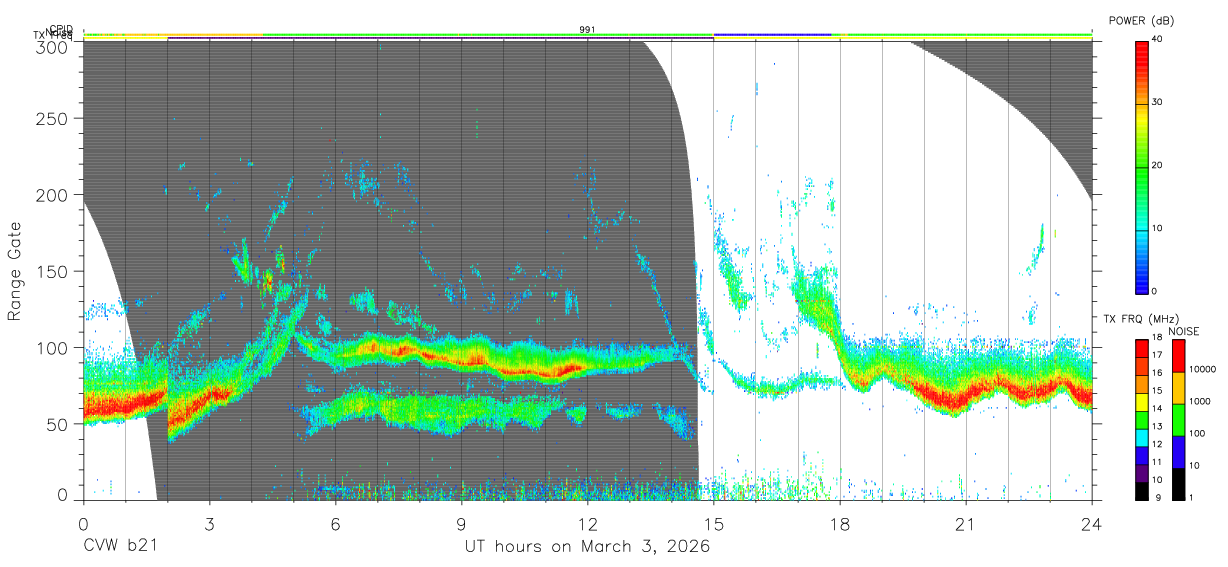1228x567 pixels.
Task: Click the 200 tick on the Range Gate axis
Action: click(53, 195)
